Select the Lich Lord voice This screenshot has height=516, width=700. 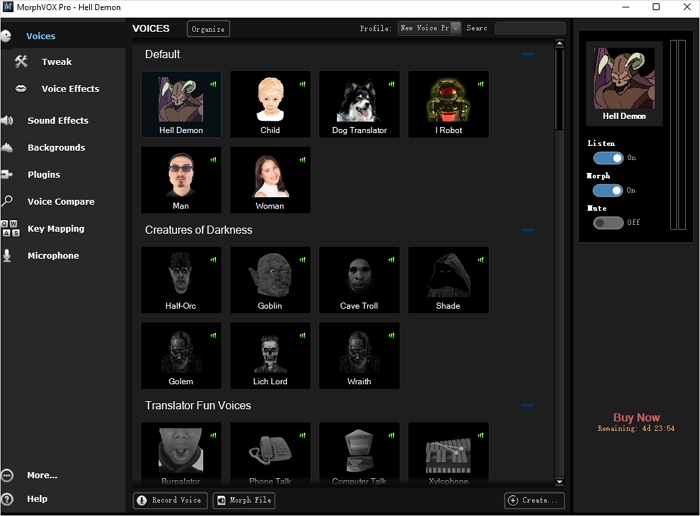tap(270, 355)
